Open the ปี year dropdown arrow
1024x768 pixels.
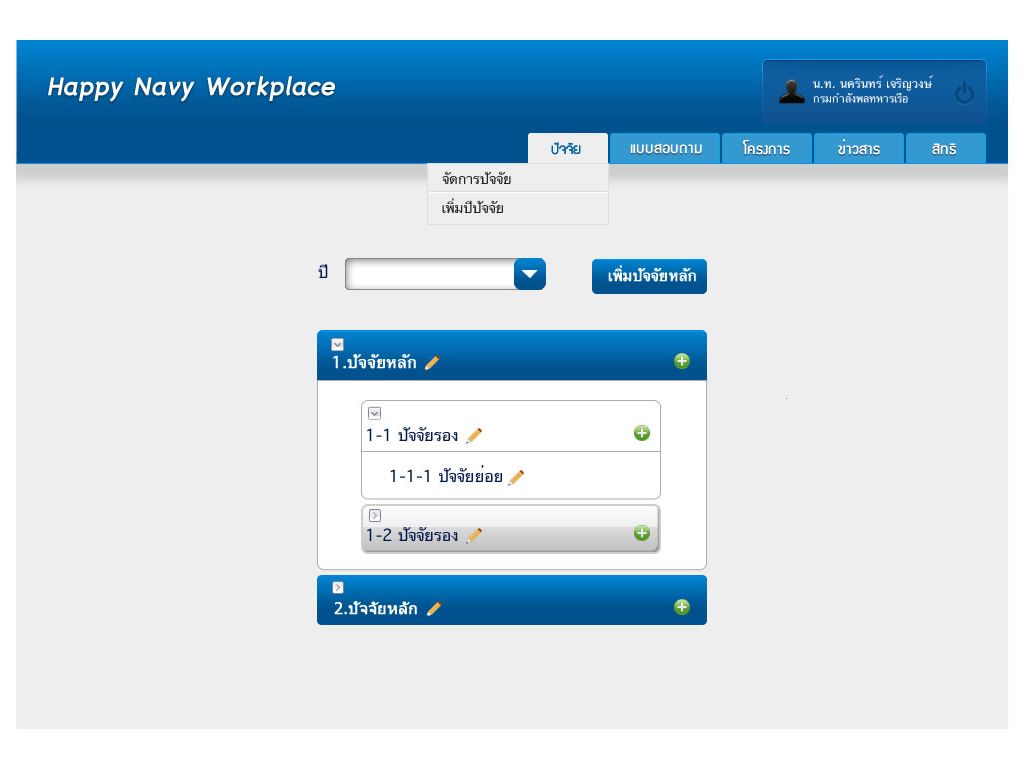pyautogui.click(x=530, y=274)
